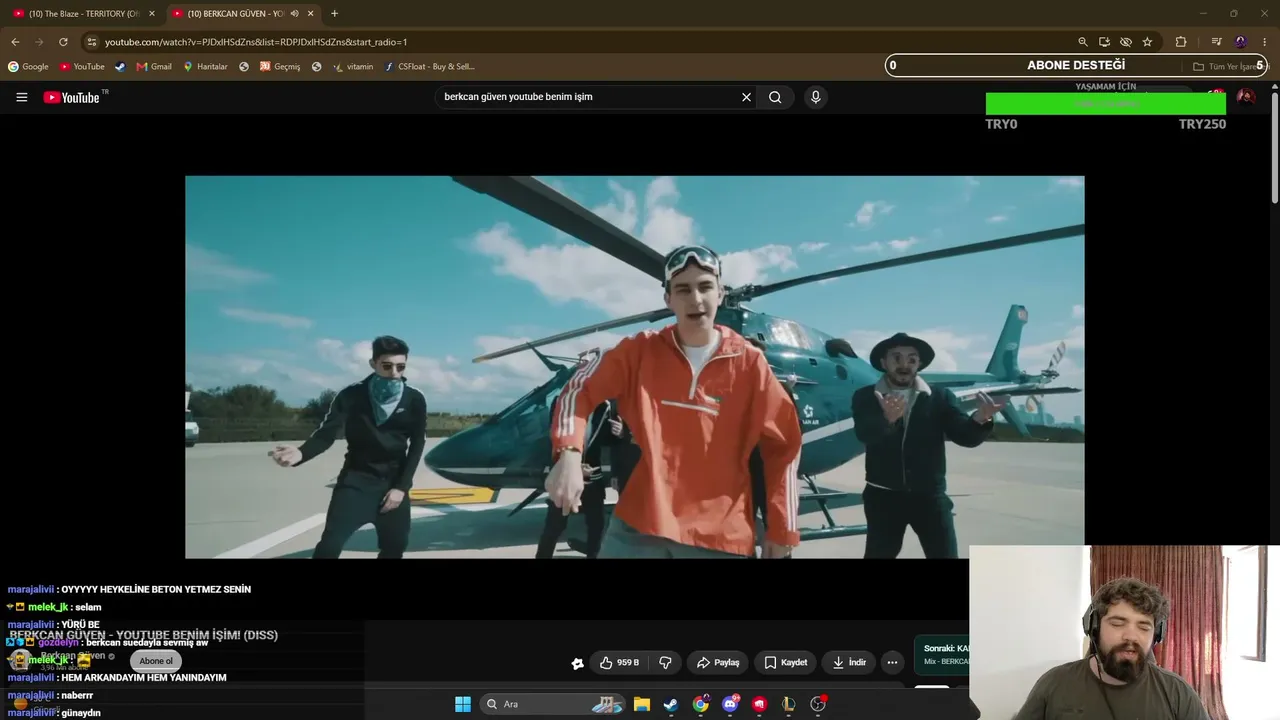Close The Blaze - TERRITORY tab
Image resolution: width=1280 pixels, height=720 pixels.
pos(152,13)
